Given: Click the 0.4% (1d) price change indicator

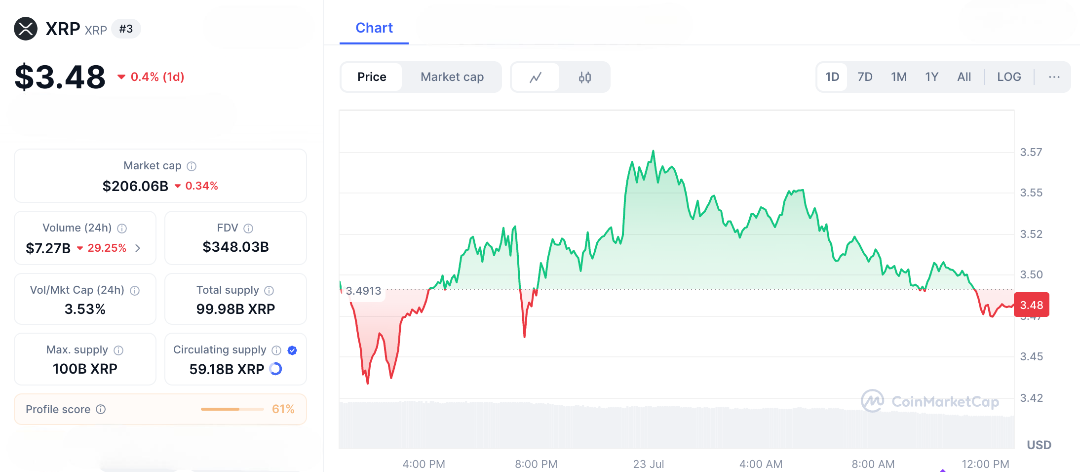Looking at the screenshot, I should coord(151,77).
